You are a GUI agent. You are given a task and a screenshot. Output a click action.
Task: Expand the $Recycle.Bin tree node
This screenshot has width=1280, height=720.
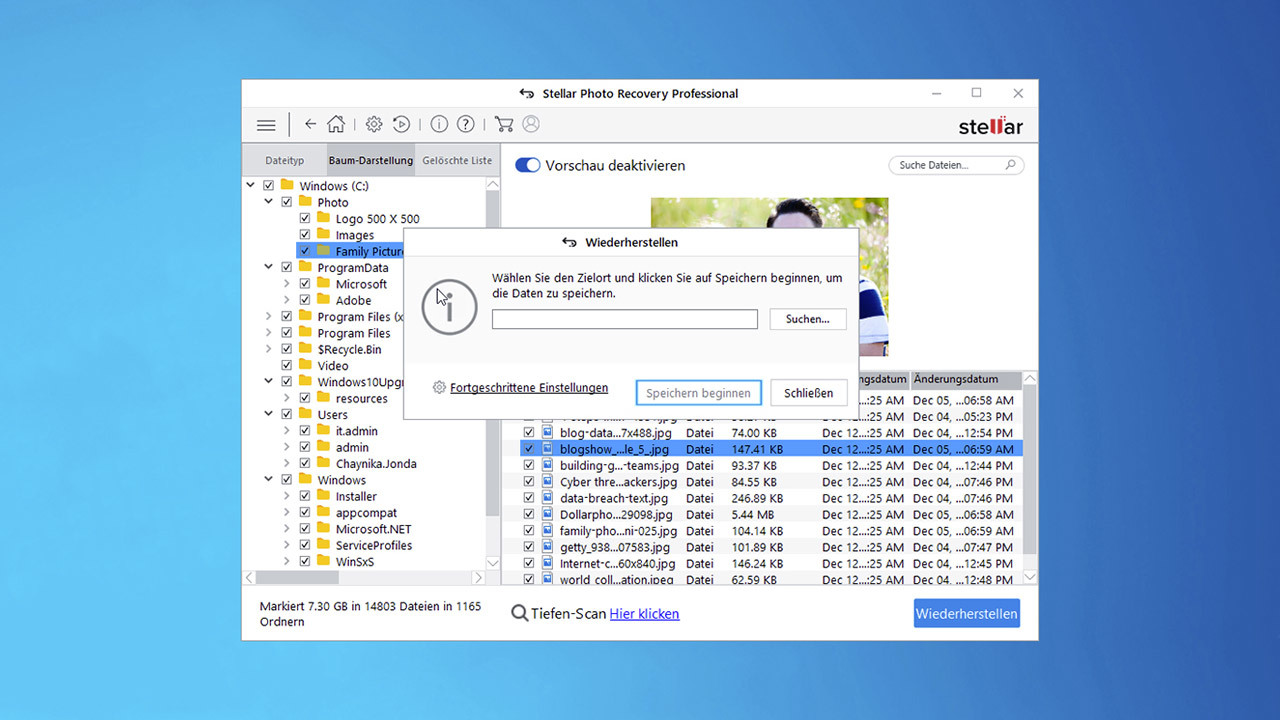point(268,349)
